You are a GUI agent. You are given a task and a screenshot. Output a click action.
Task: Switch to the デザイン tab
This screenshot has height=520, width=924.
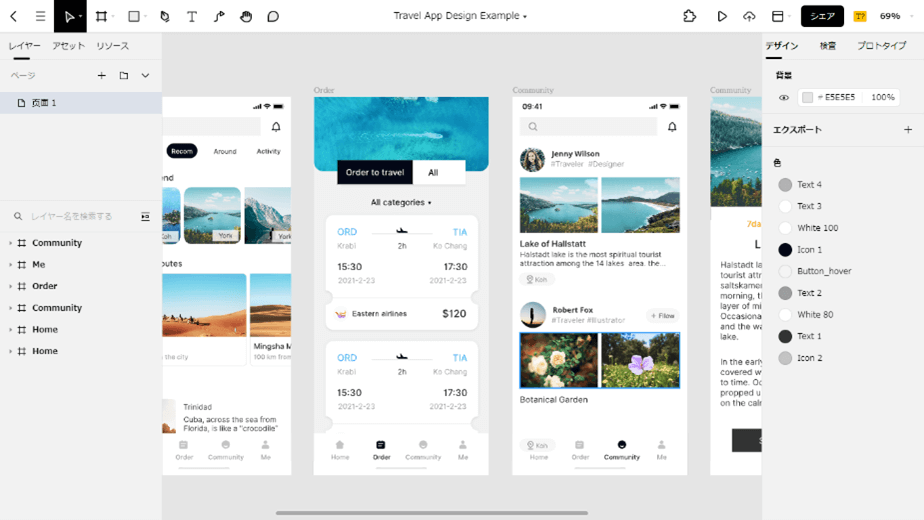782,46
